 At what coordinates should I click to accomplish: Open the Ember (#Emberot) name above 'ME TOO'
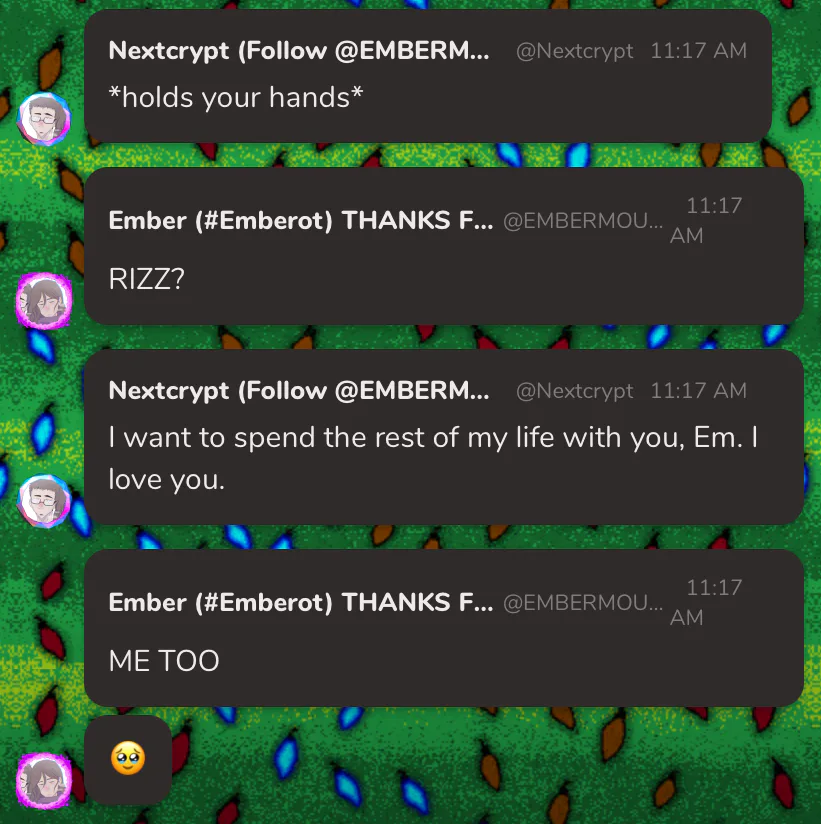[x=301, y=602]
